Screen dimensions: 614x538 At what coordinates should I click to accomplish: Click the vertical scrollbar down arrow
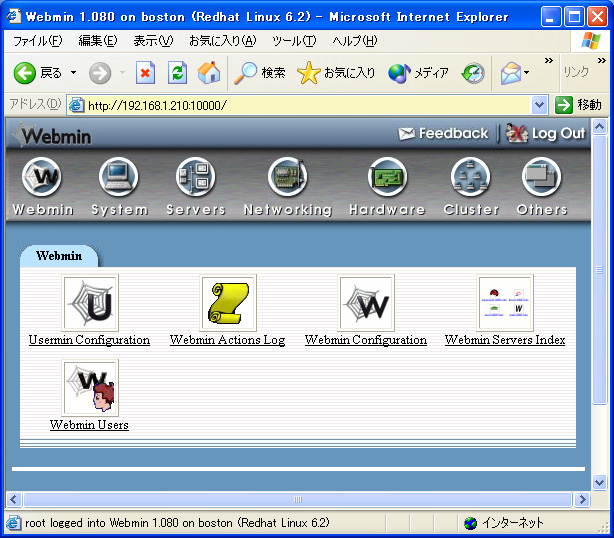click(x=600, y=482)
